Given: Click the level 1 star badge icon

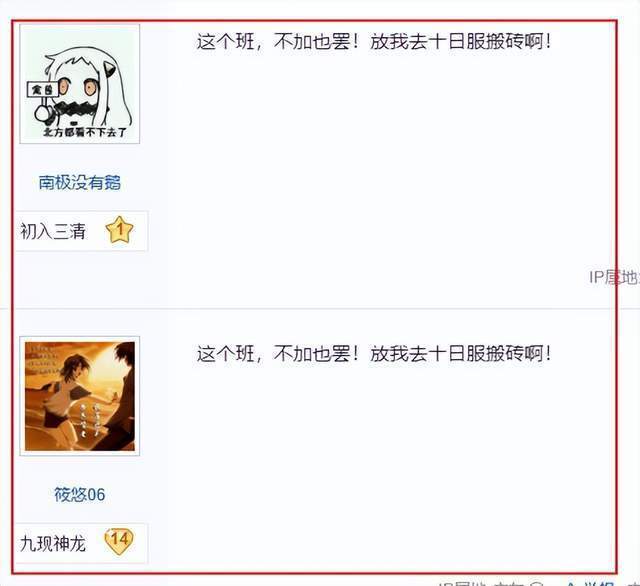Looking at the screenshot, I should click(119, 230).
